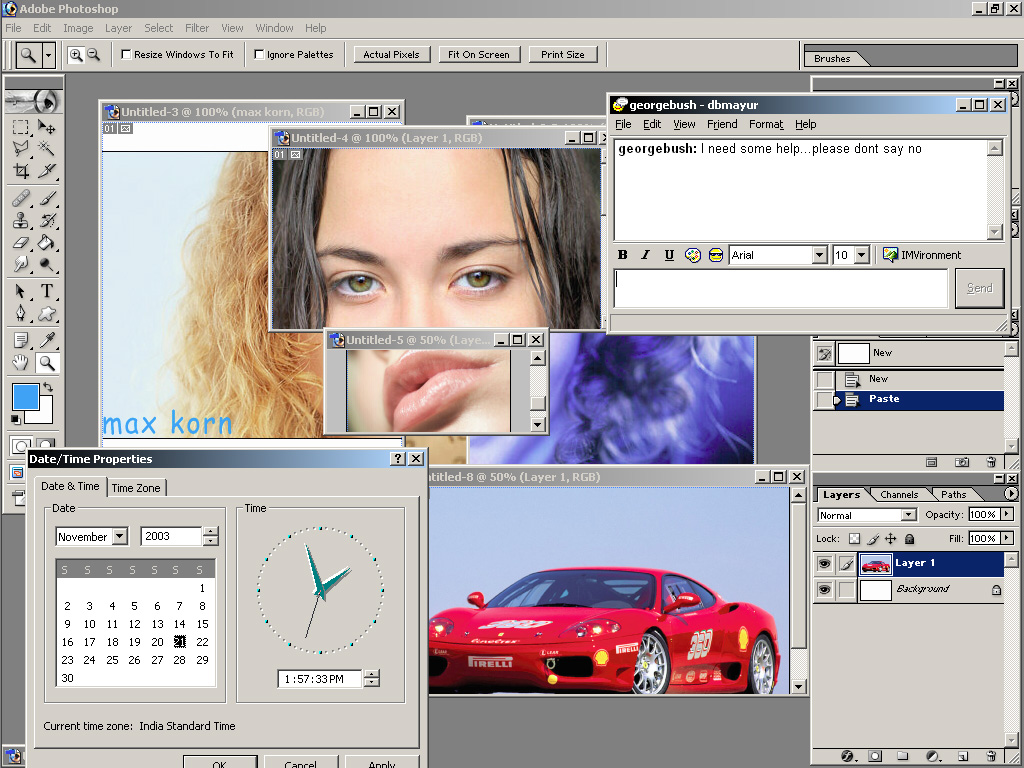This screenshot has width=1024, height=768.
Task: Select the Polygonal Lasso tool
Action: (21, 149)
